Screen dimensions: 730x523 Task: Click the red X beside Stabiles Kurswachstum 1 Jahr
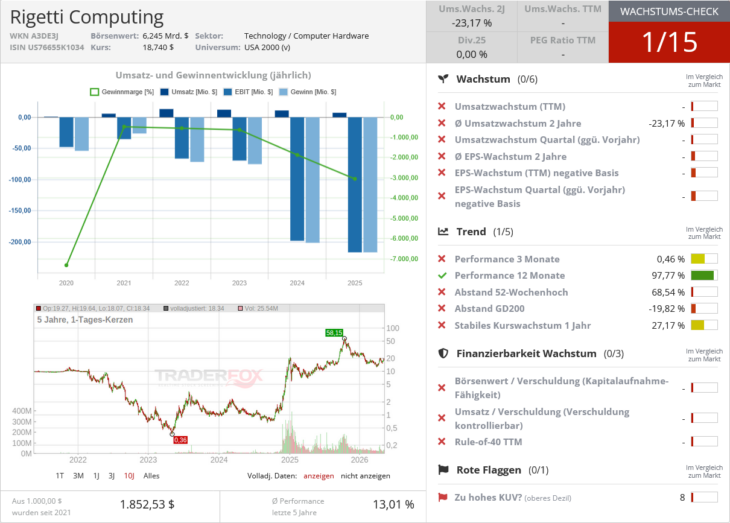coord(442,325)
